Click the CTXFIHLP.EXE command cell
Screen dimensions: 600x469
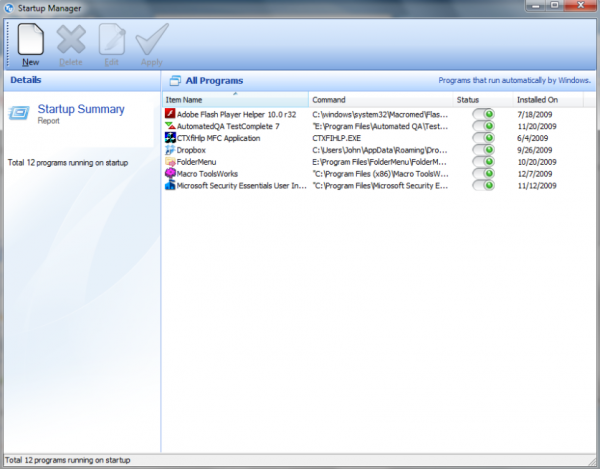click(336, 138)
